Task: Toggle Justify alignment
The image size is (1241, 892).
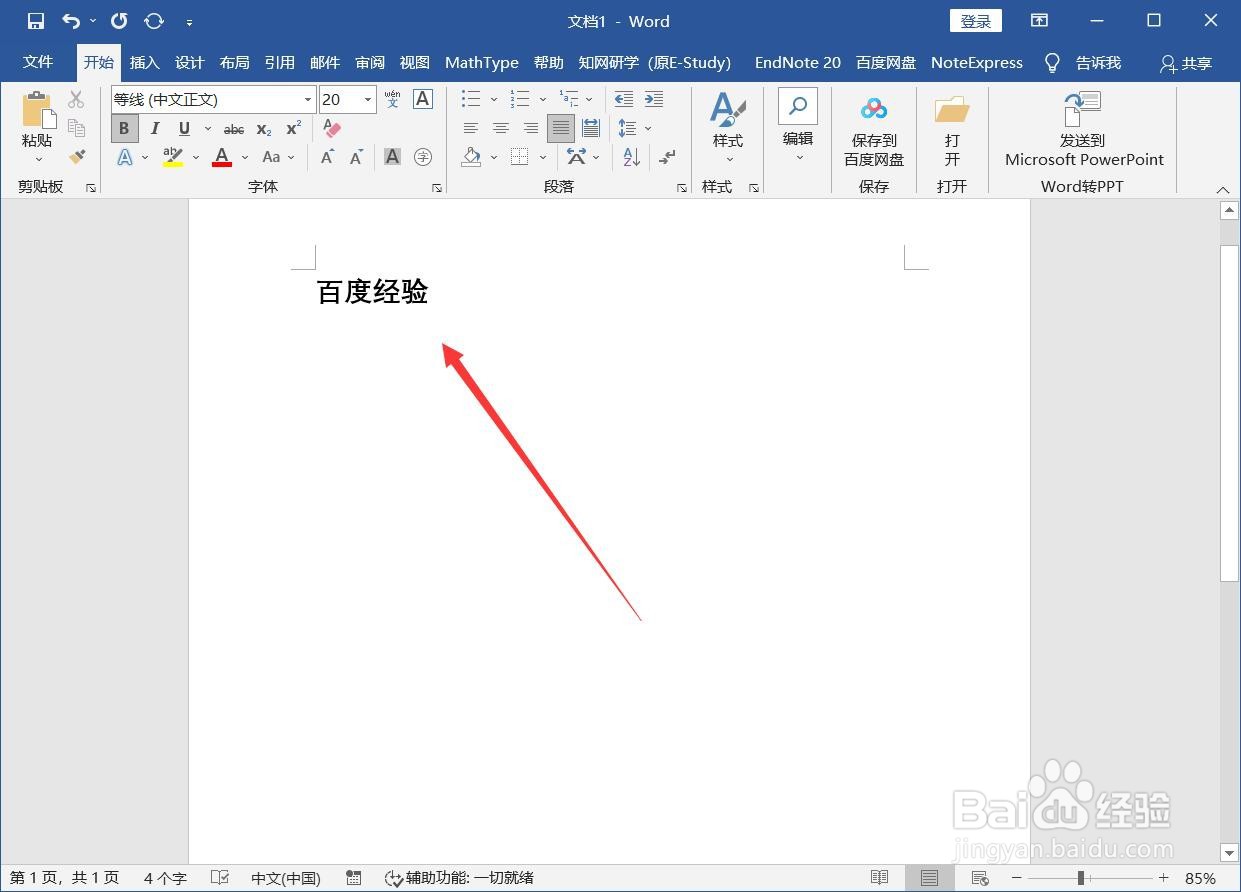Action: pyautogui.click(x=561, y=128)
